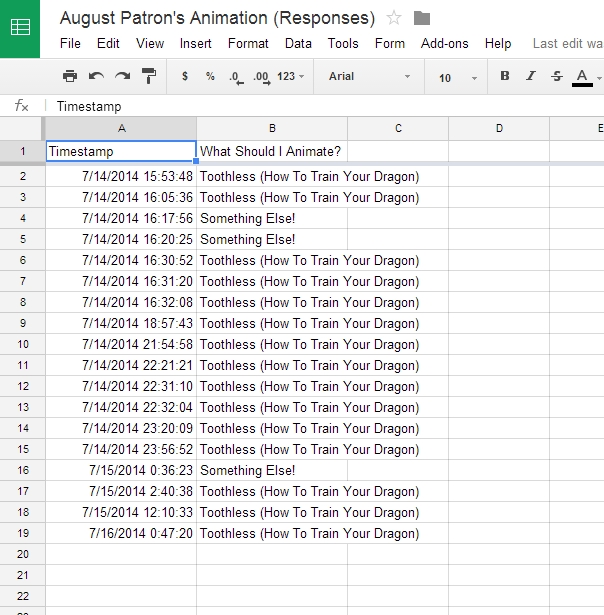Click the Google Sheets home icon

point(20,28)
